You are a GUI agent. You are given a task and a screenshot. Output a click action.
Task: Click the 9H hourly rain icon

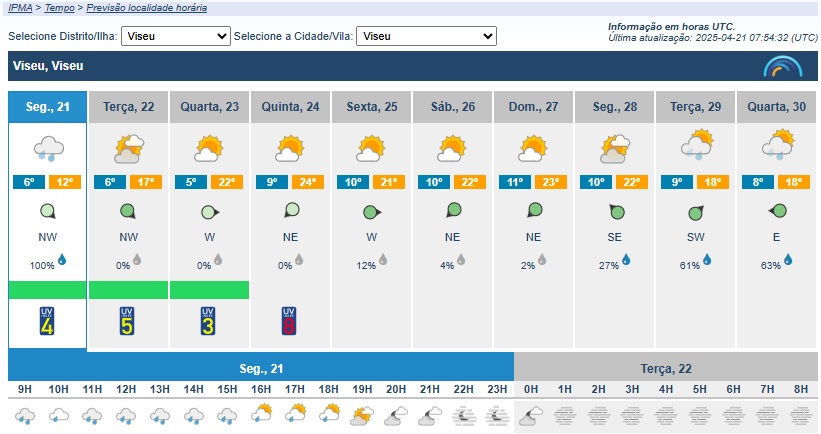click(25, 416)
